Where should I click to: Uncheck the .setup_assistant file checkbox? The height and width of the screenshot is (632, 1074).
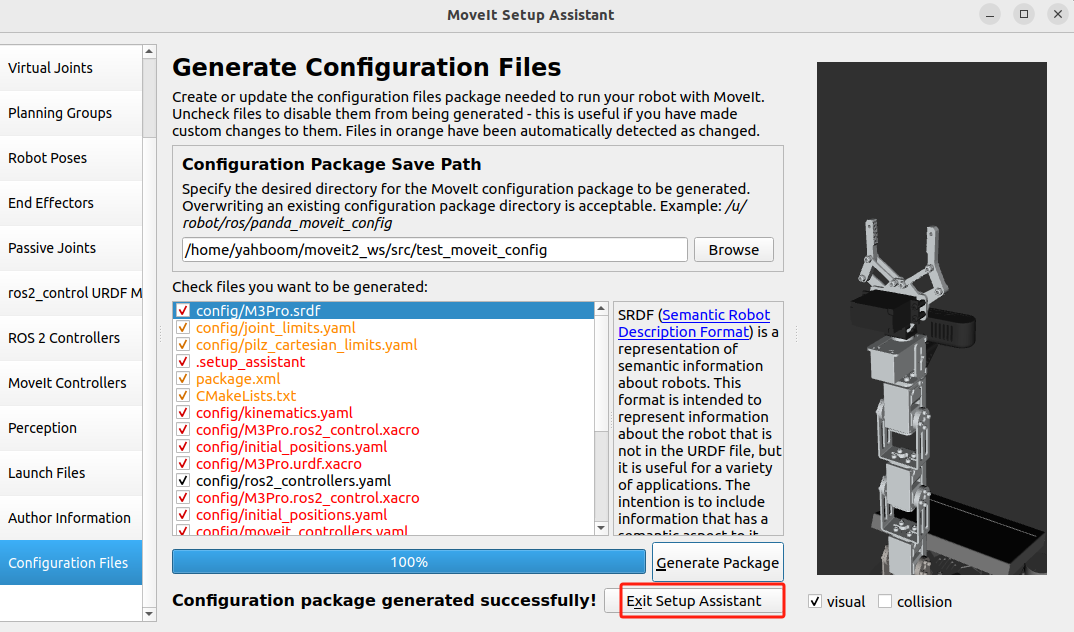pyautogui.click(x=183, y=362)
